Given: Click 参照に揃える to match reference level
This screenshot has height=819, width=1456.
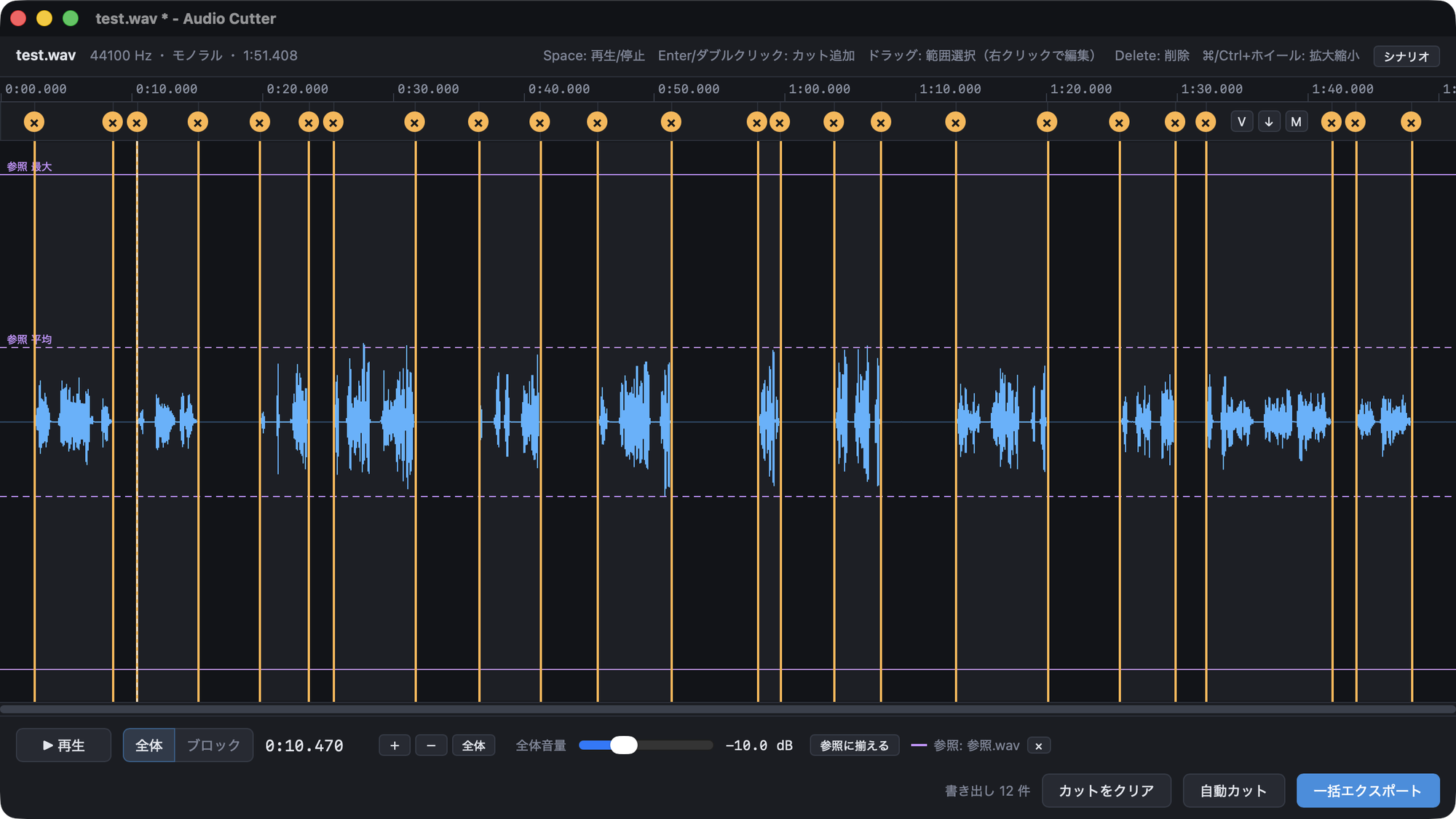Looking at the screenshot, I should pos(855,745).
